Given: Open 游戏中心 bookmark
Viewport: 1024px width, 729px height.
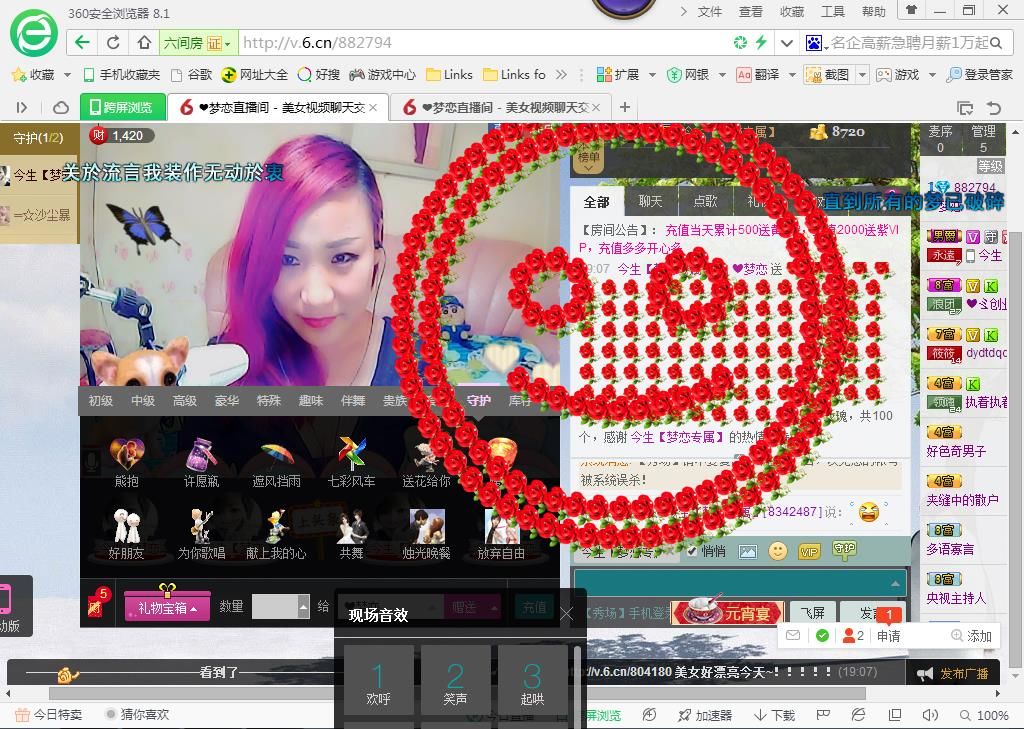Looking at the screenshot, I should [383, 75].
